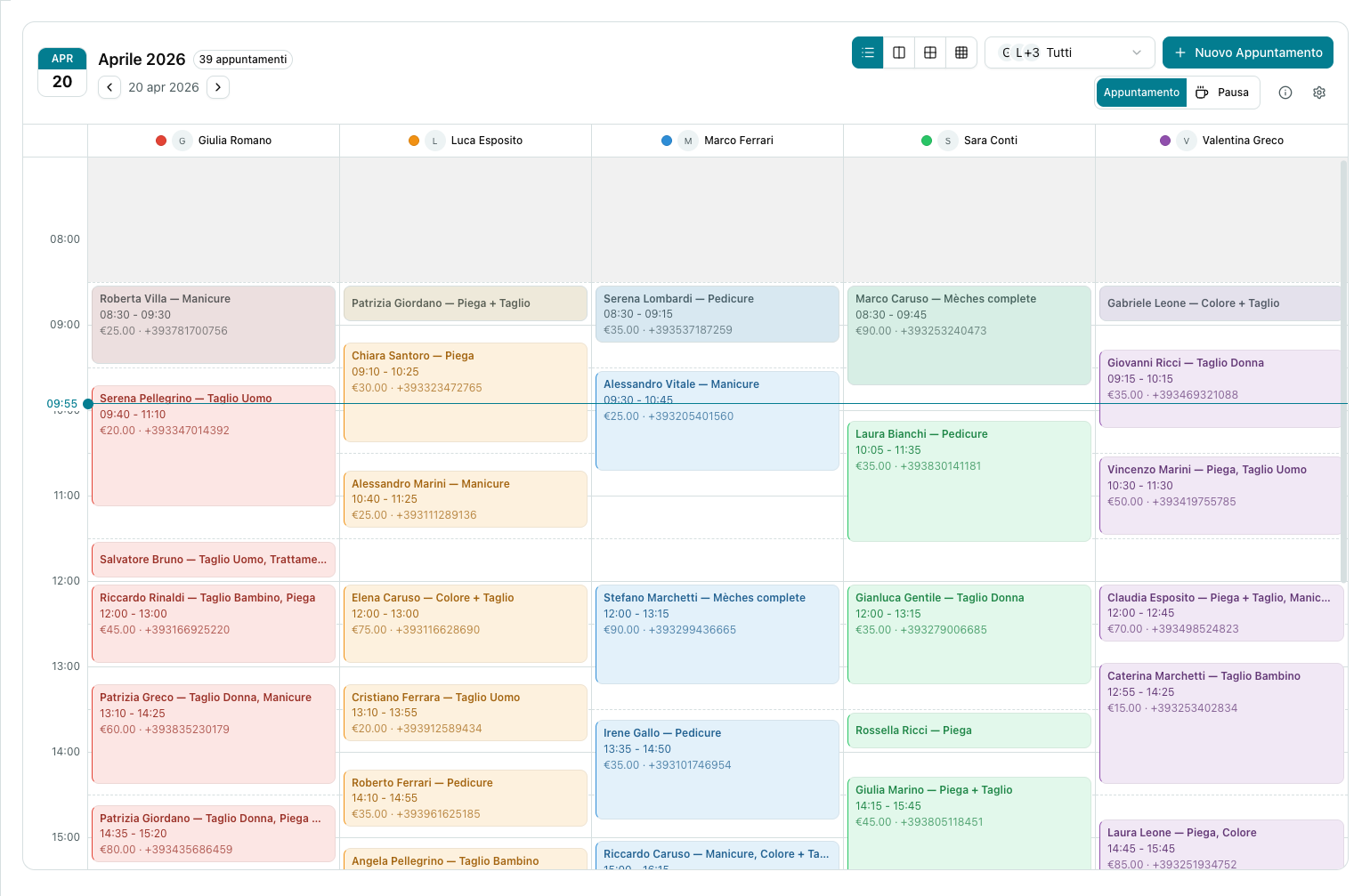Open Giovanni Ricci Taglio Donna appointment
Screen dimensions: 1370x896
click(1221, 389)
